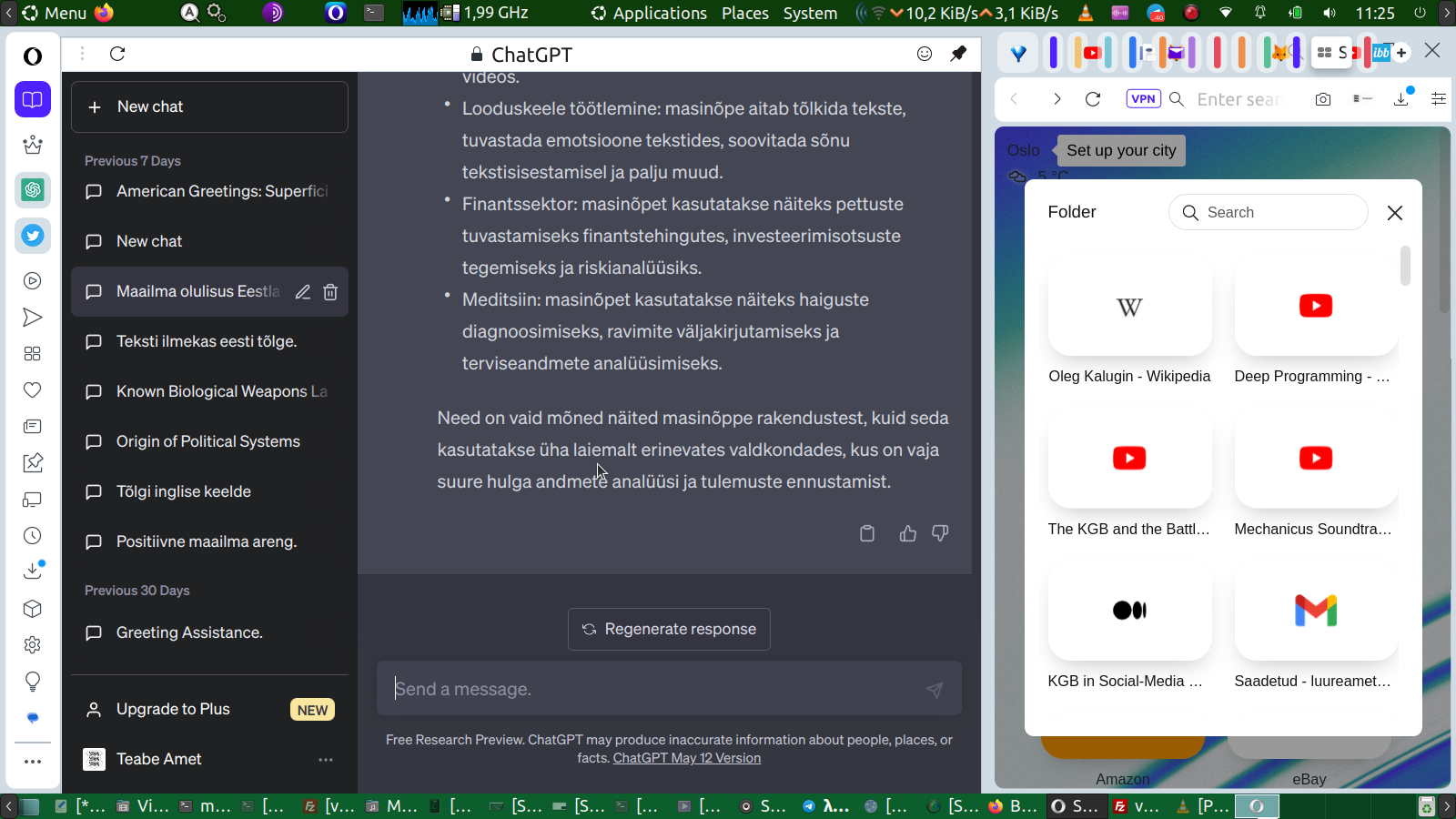
Task: Open the American Greetings chat
Action: coord(209,191)
